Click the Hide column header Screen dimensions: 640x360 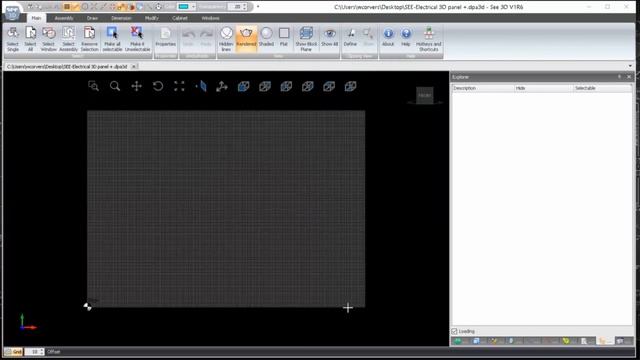coord(544,88)
